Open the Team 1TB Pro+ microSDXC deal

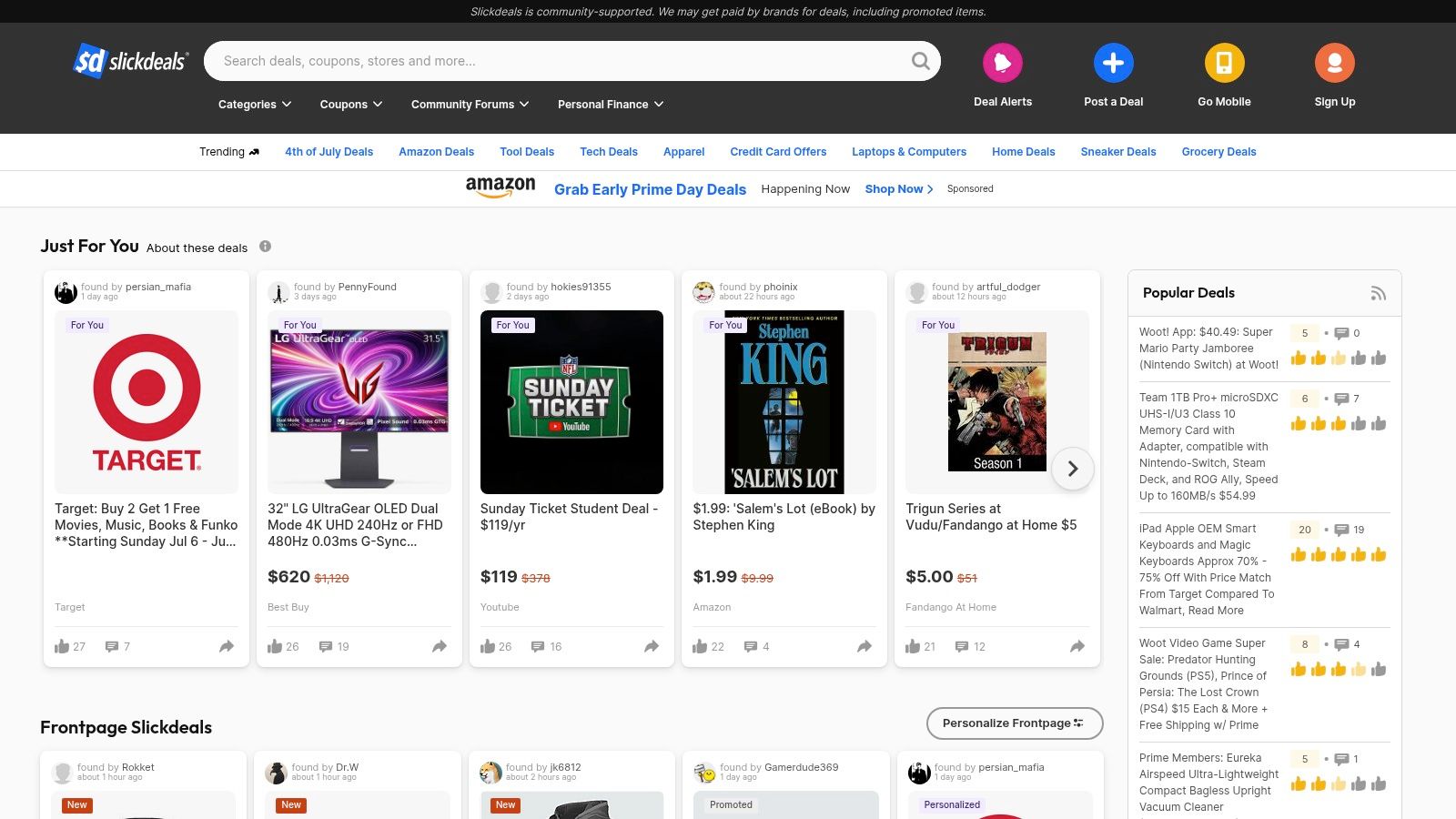(1208, 447)
